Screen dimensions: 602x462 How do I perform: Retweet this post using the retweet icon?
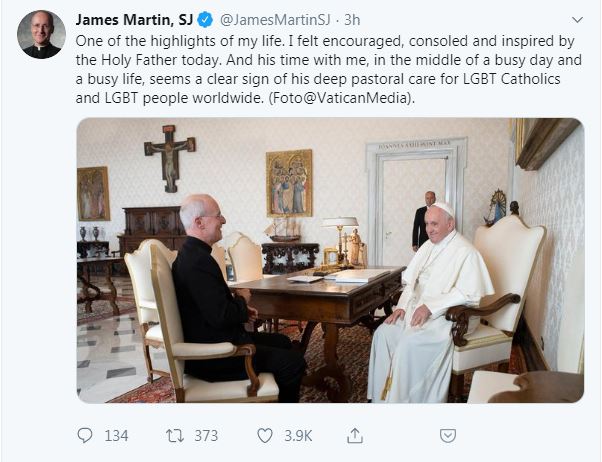pyautogui.click(x=174, y=435)
